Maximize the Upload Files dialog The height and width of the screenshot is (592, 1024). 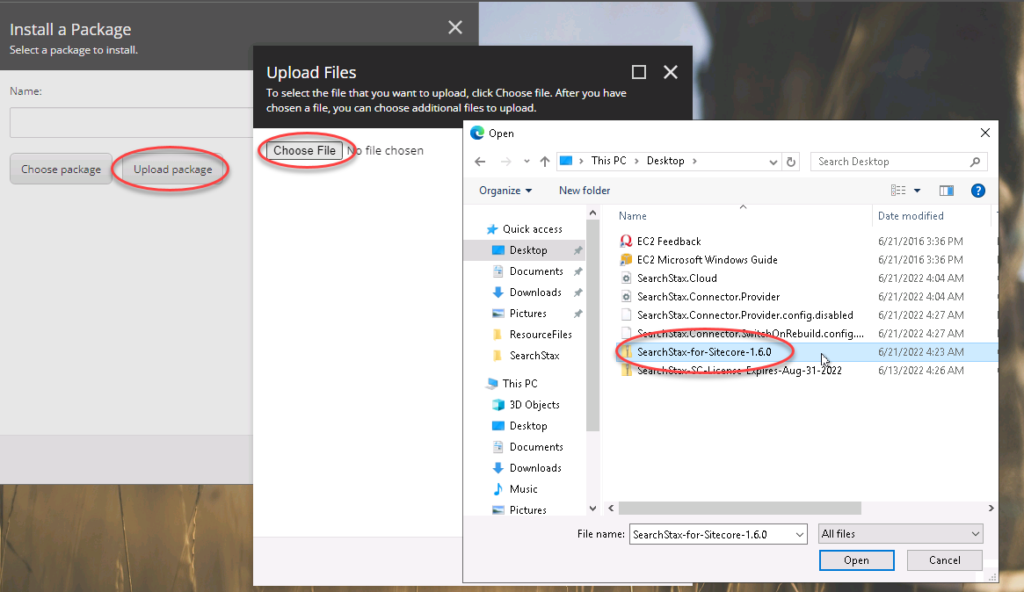tap(639, 72)
